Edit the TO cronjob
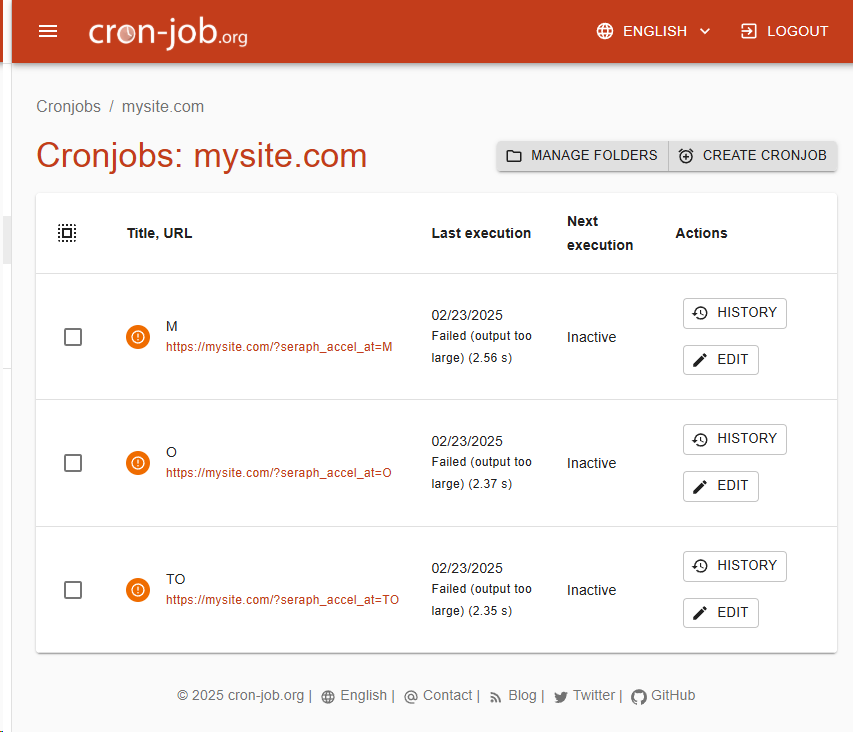This screenshot has width=853, height=732. pyautogui.click(x=720, y=613)
